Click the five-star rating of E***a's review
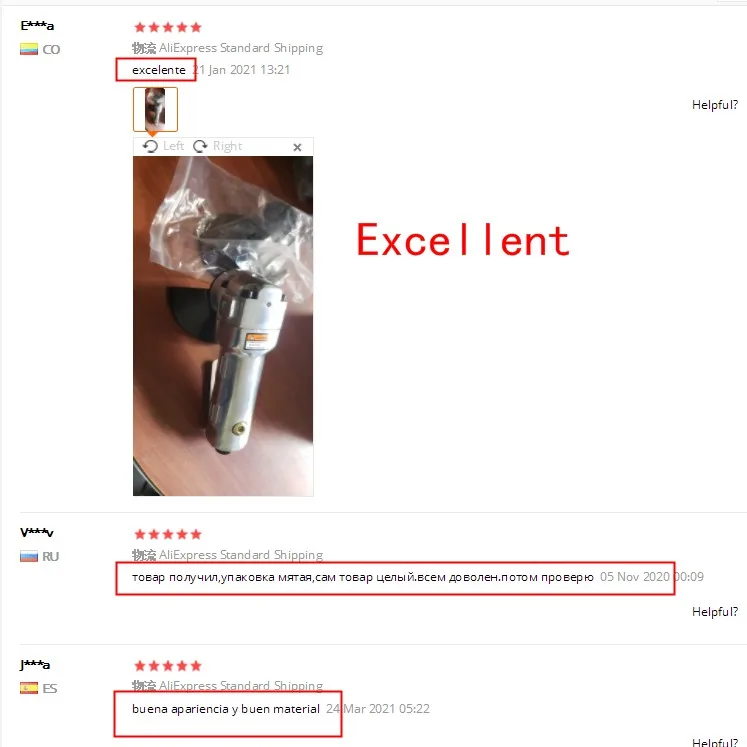 click(168, 27)
